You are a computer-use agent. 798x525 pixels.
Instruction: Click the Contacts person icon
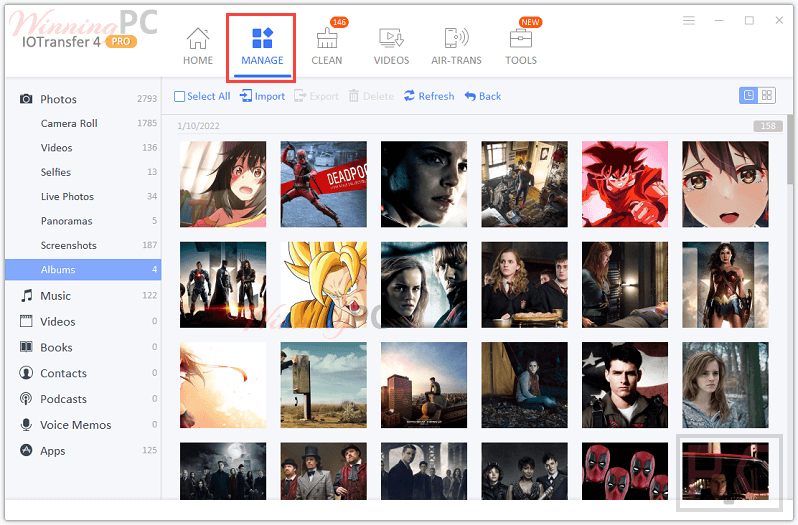(x=26, y=373)
